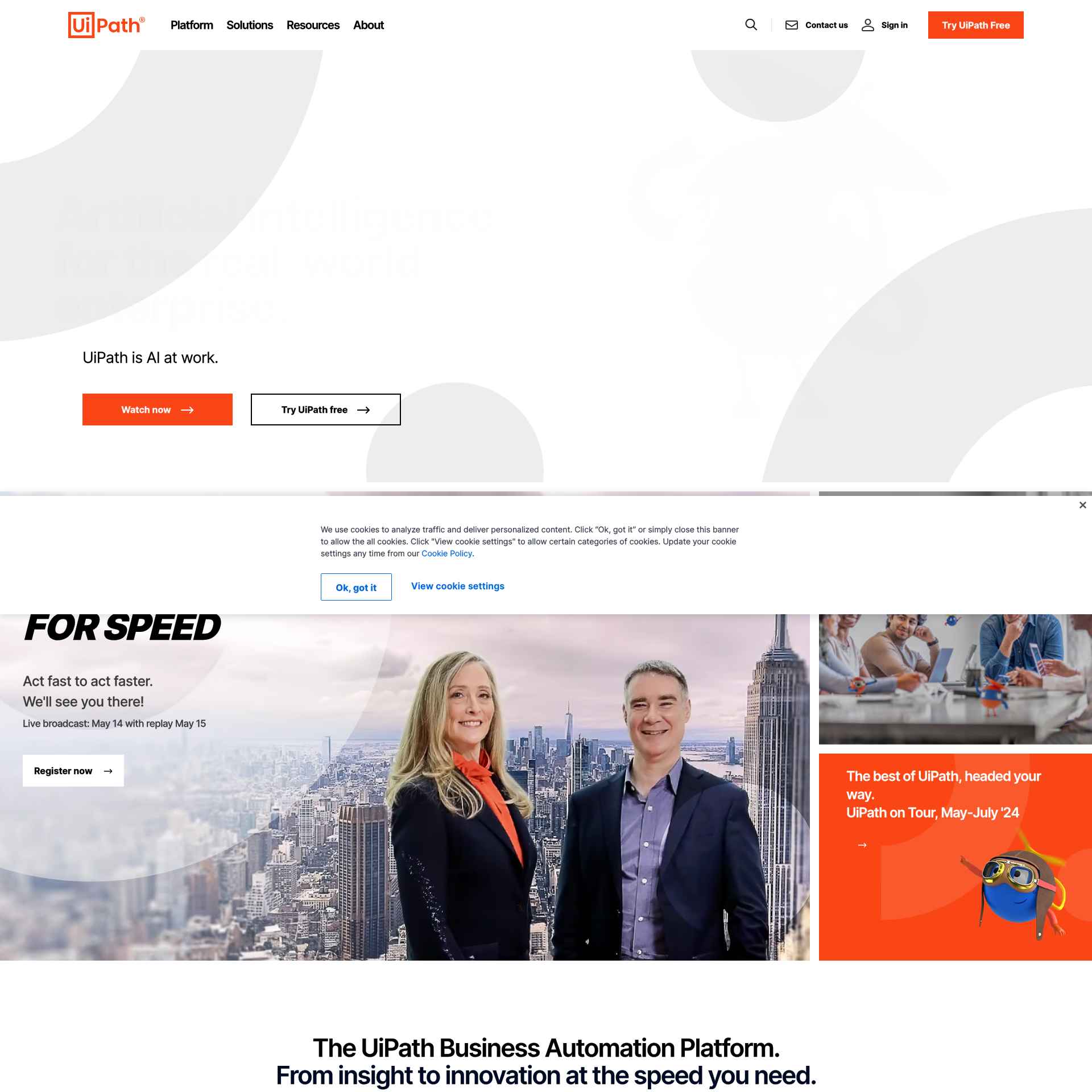Click the contact us mail icon
This screenshot has height=1092, width=1092.
tap(792, 25)
